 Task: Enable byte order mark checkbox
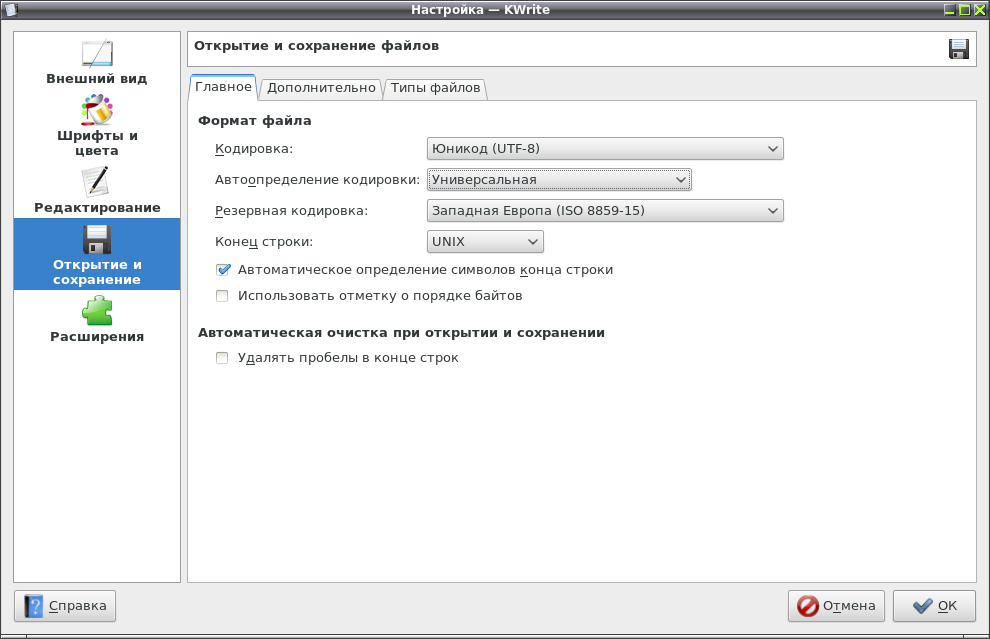[x=222, y=296]
